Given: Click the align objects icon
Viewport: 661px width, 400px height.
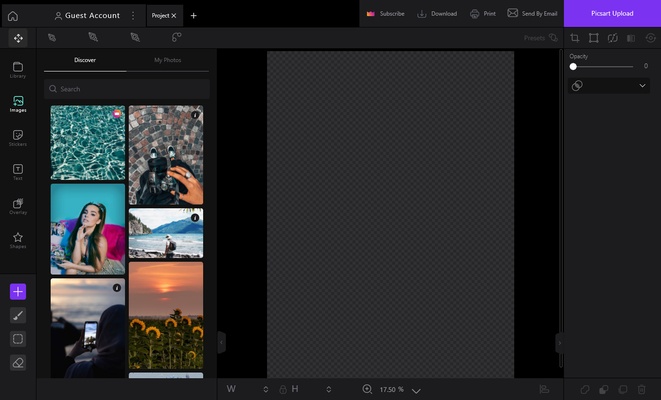Looking at the screenshot, I should [x=544, y=389].
